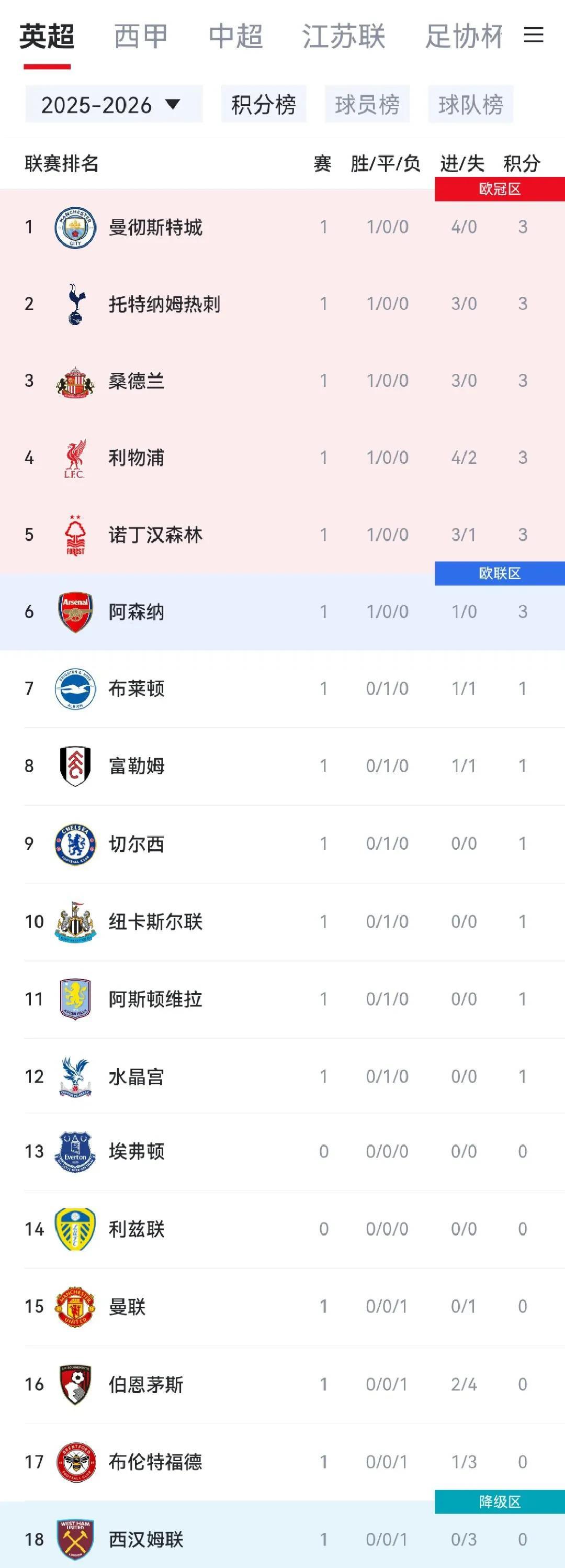
Task: Open the 江苏联 league tab
Action: [344, 37]
